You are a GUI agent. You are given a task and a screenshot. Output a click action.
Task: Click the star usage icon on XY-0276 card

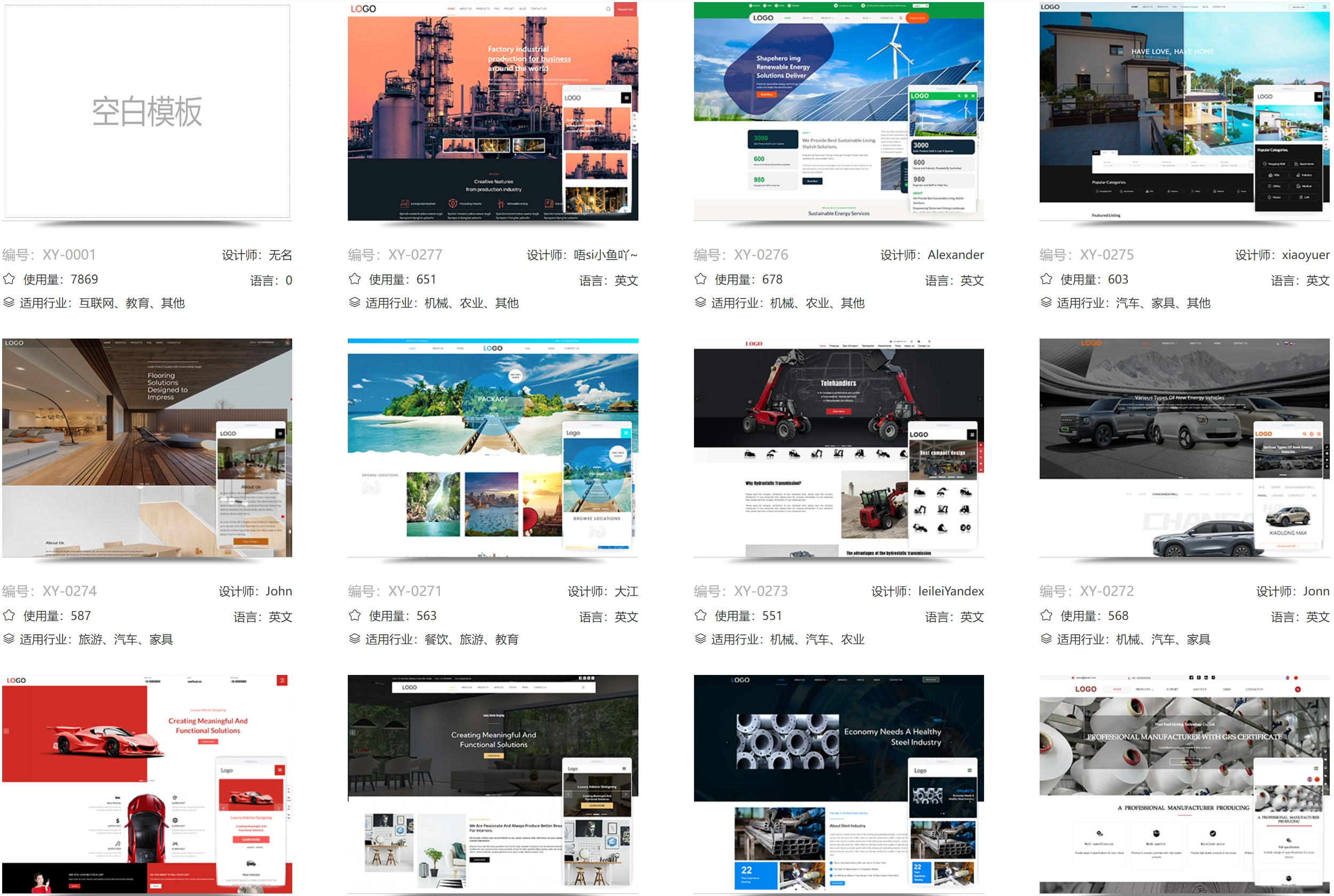click(x=700, y=279)
